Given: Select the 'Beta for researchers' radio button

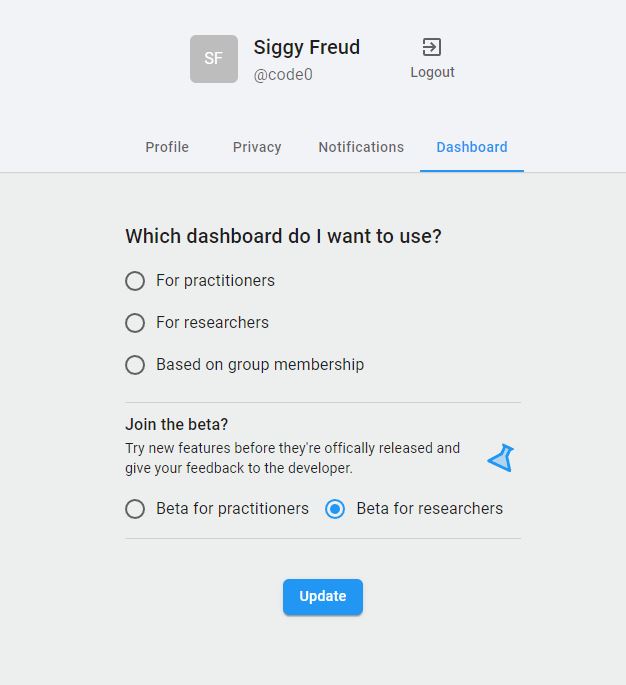Looking at the screenshot, I should (x=335, y=509).
